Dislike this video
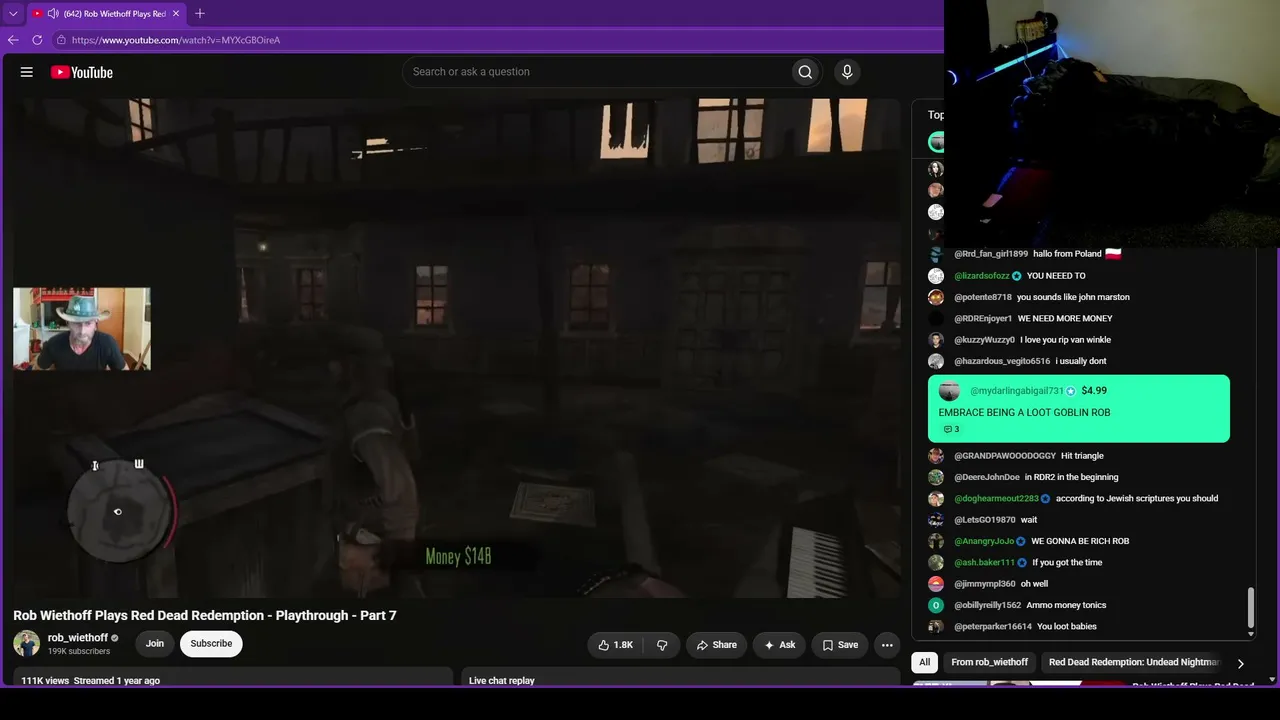This screenshot has height=720, width=1280. 662,645
